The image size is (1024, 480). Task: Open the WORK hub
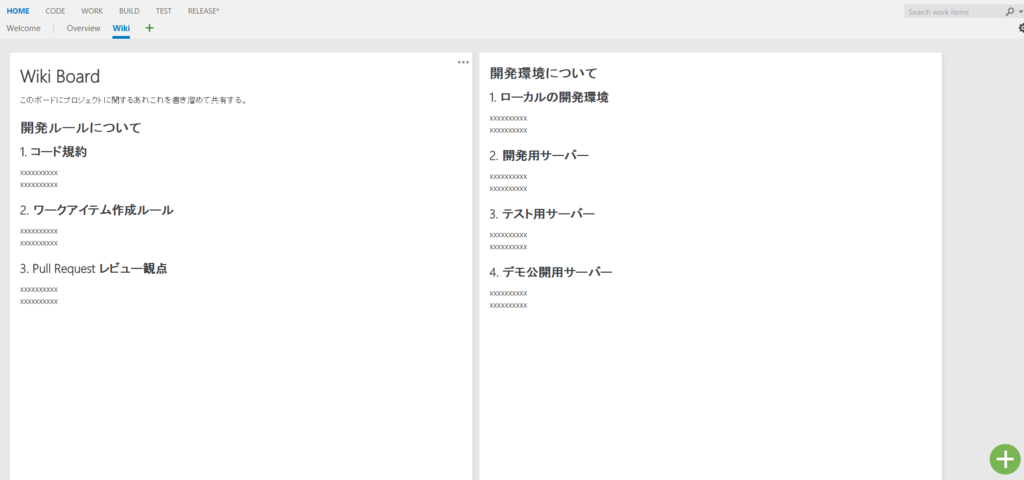tap(92, 11)
